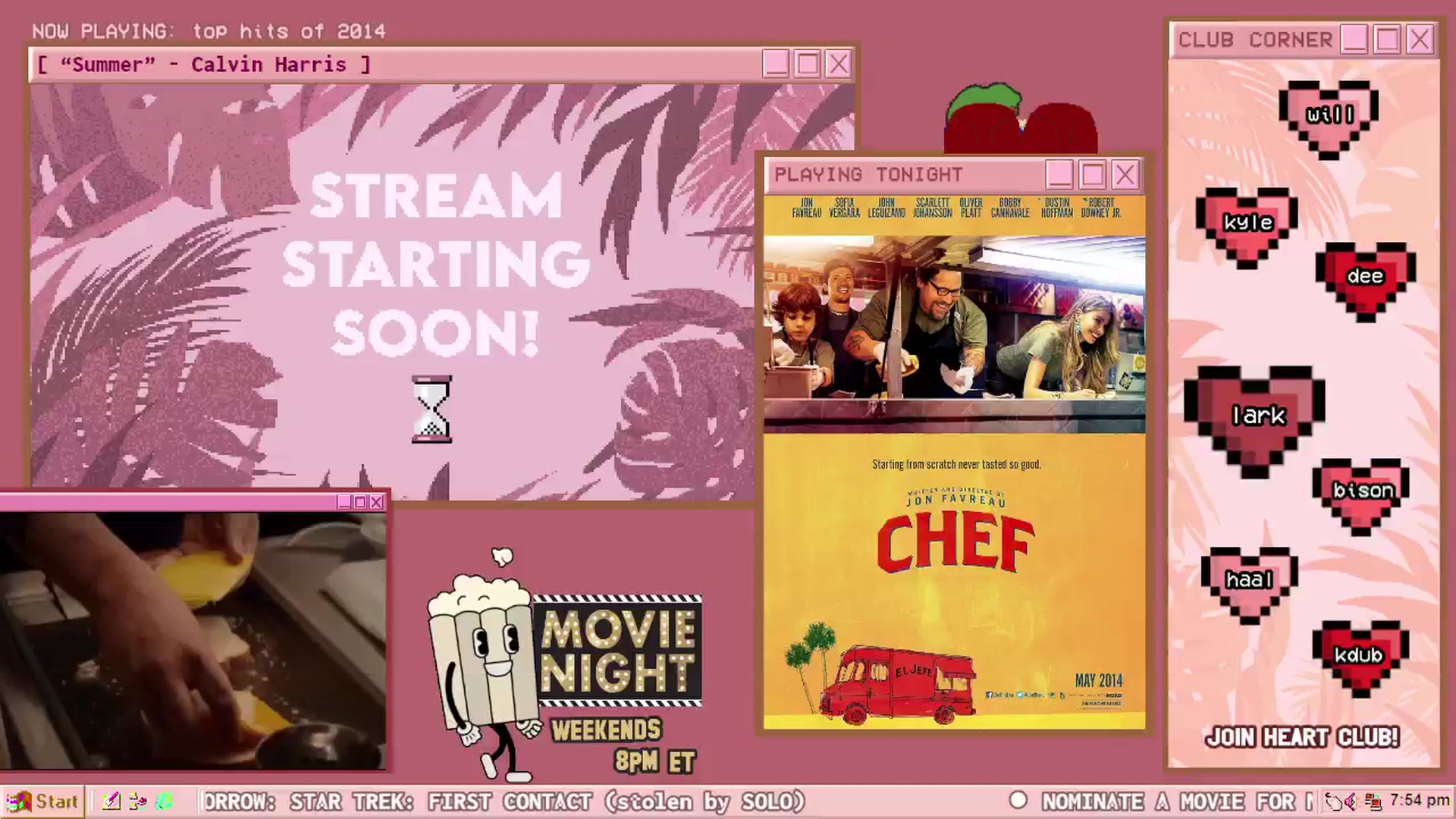This screenshot has height=819, width=1456.
Task: Open the network computers tray icon
Action: coord(1373,802)
